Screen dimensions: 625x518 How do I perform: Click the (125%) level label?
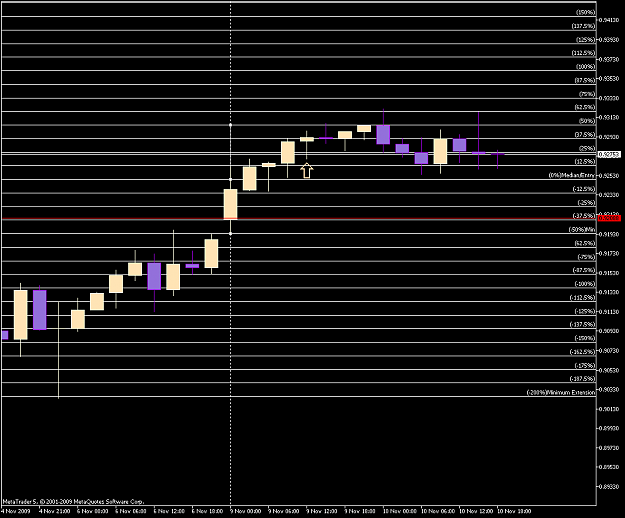tap(586, 39)
